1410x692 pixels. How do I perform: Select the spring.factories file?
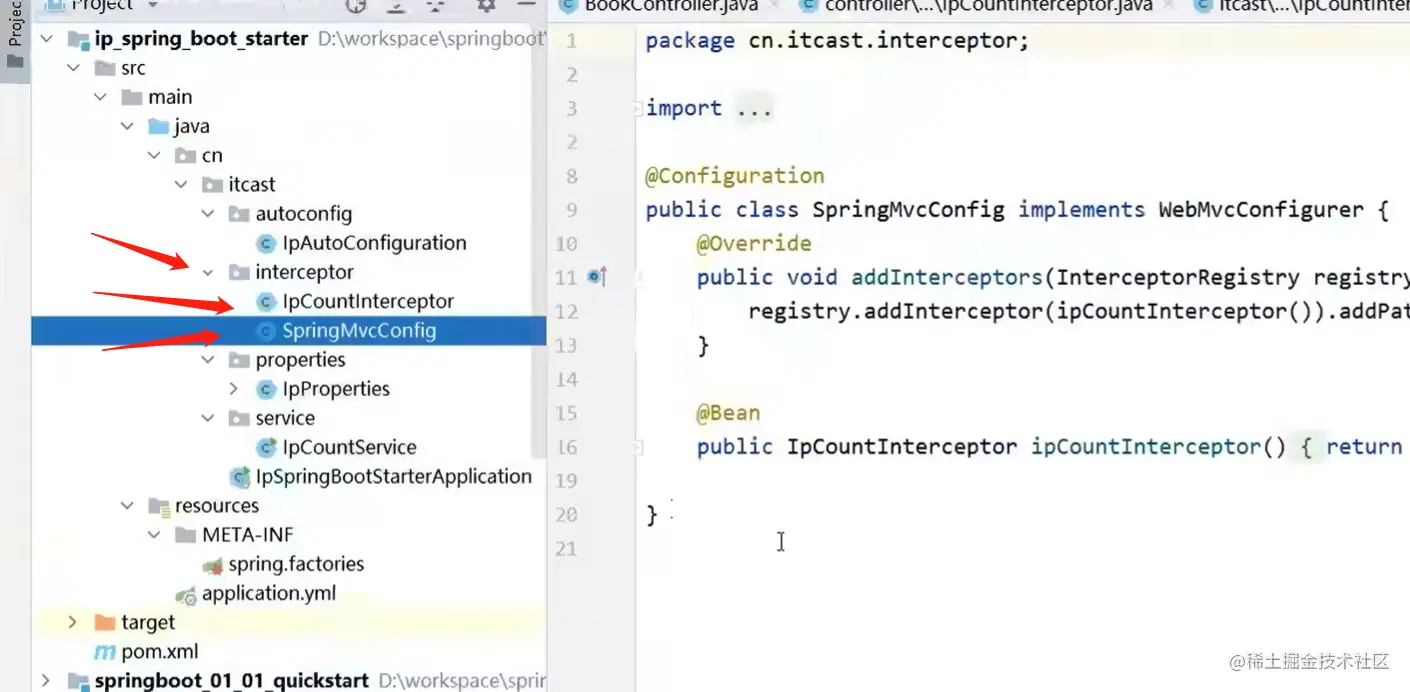pos(296,564)
